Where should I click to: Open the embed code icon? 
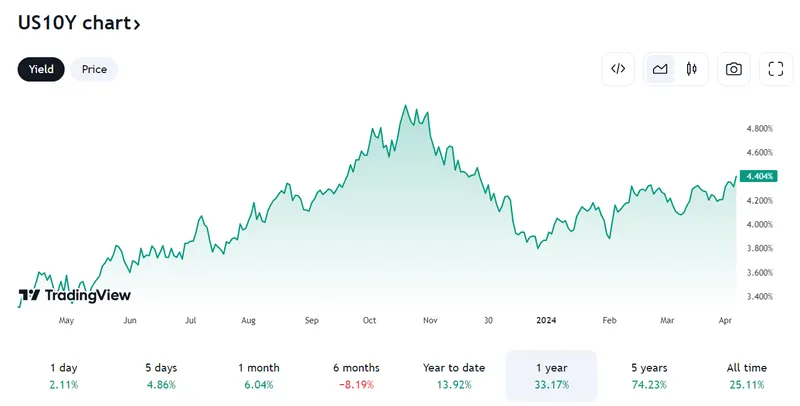pos(618,69)
